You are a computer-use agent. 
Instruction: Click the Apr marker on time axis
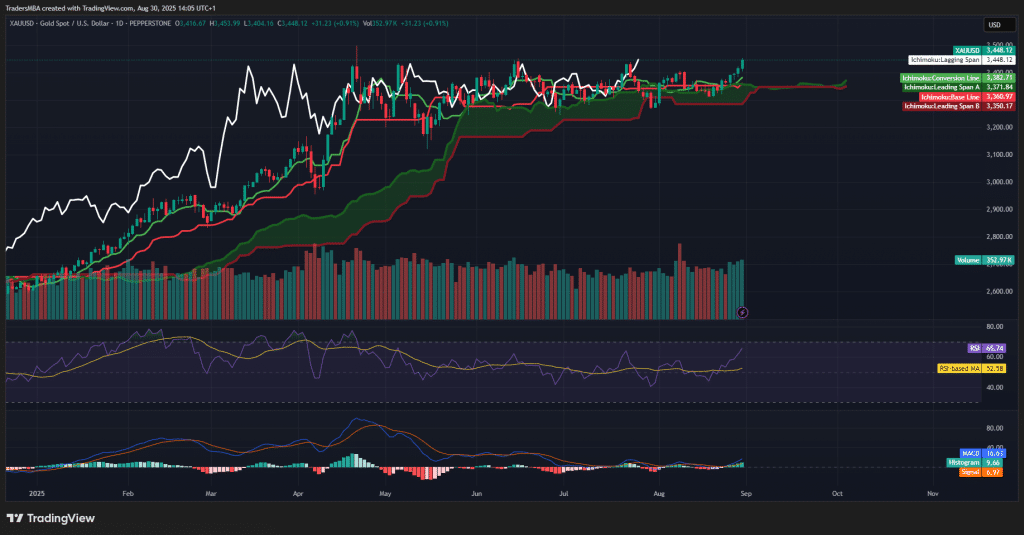[299, 493]
